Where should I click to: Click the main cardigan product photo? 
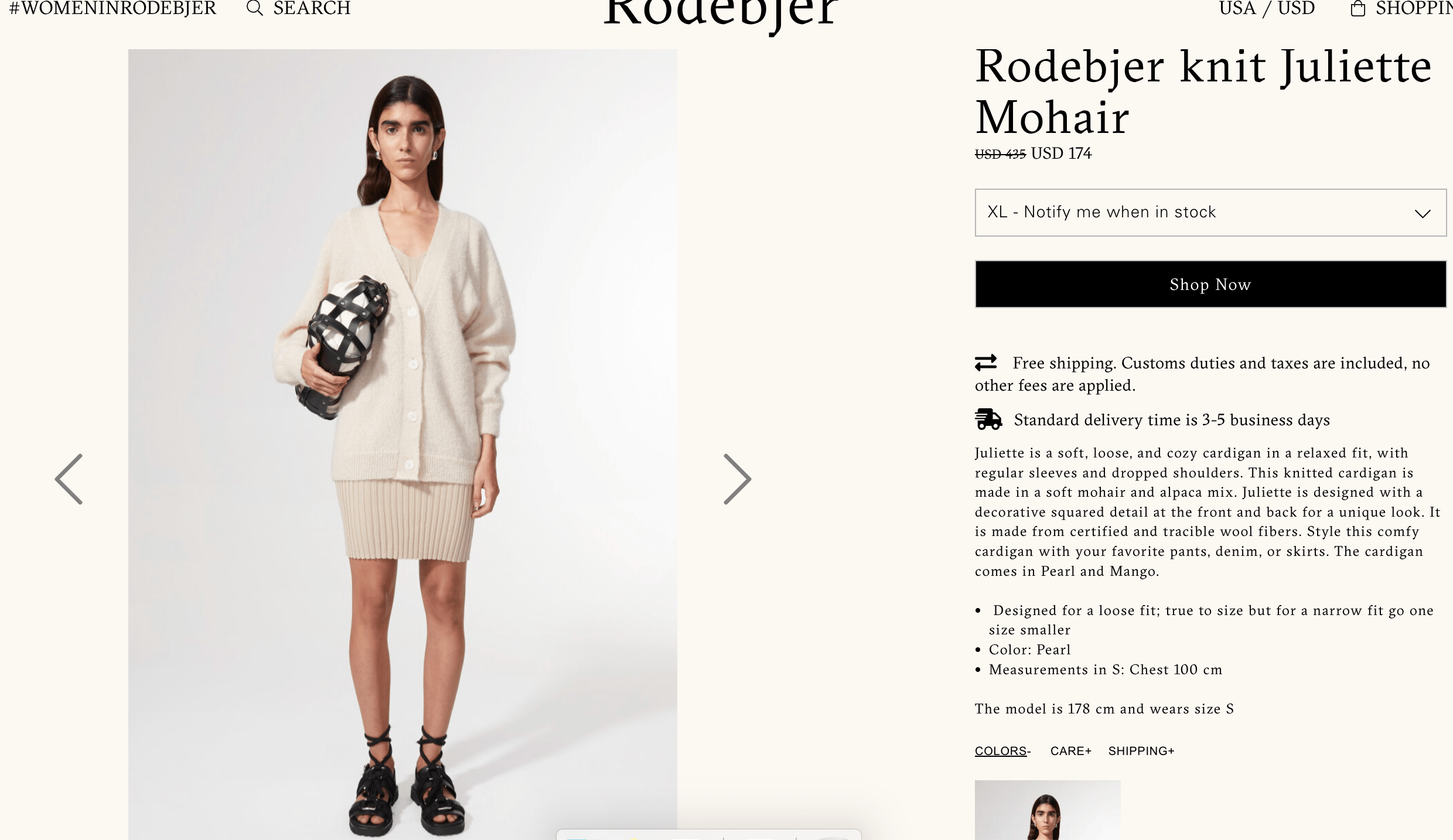[x=403, y=445]
